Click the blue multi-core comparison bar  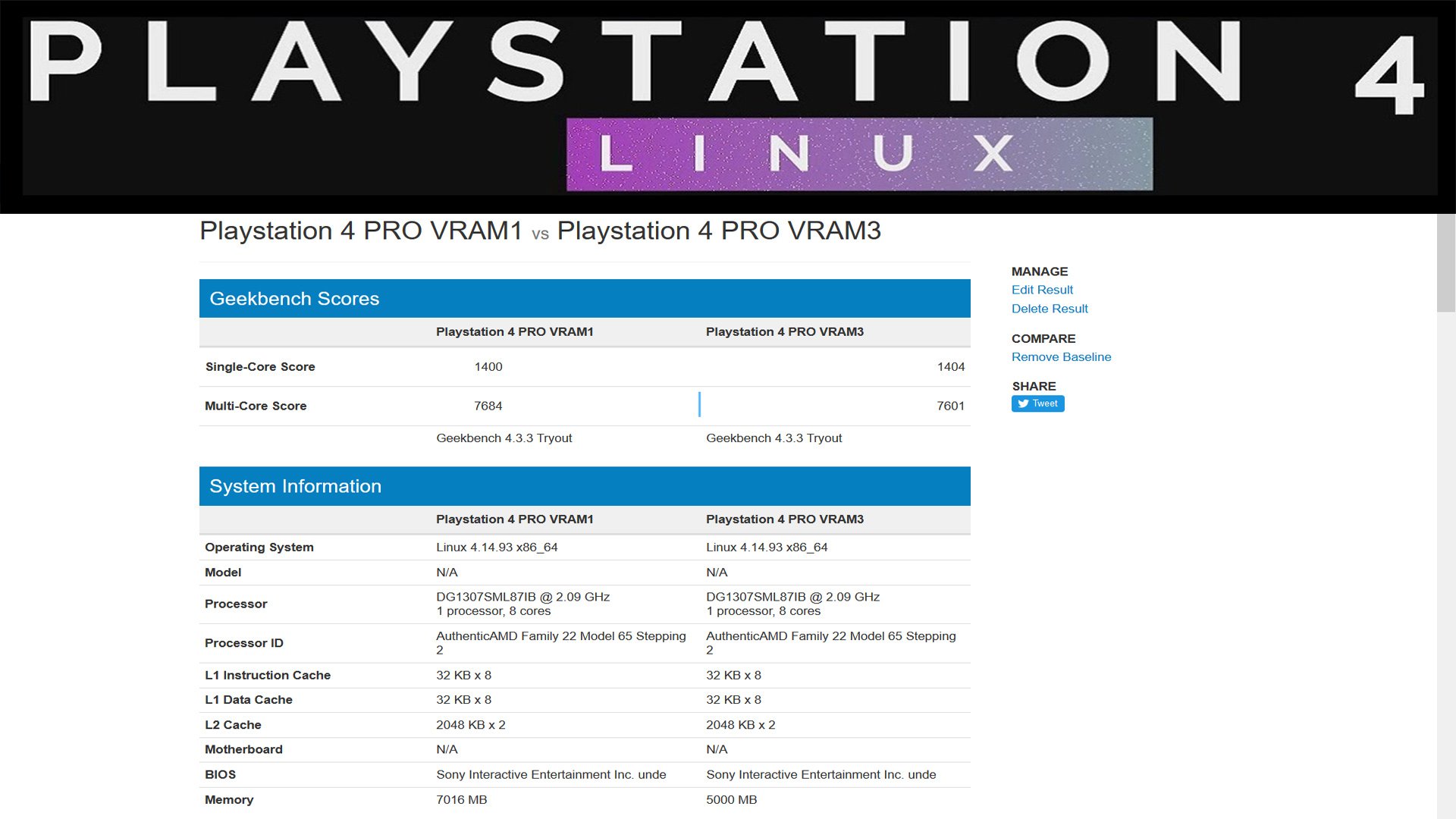click(x=699, y=405)
